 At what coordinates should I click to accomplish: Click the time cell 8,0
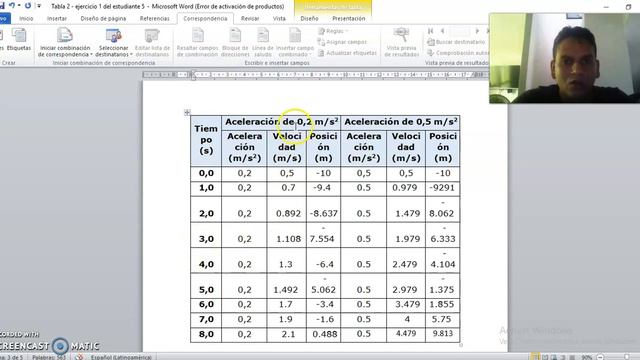(x=206, y=334)
